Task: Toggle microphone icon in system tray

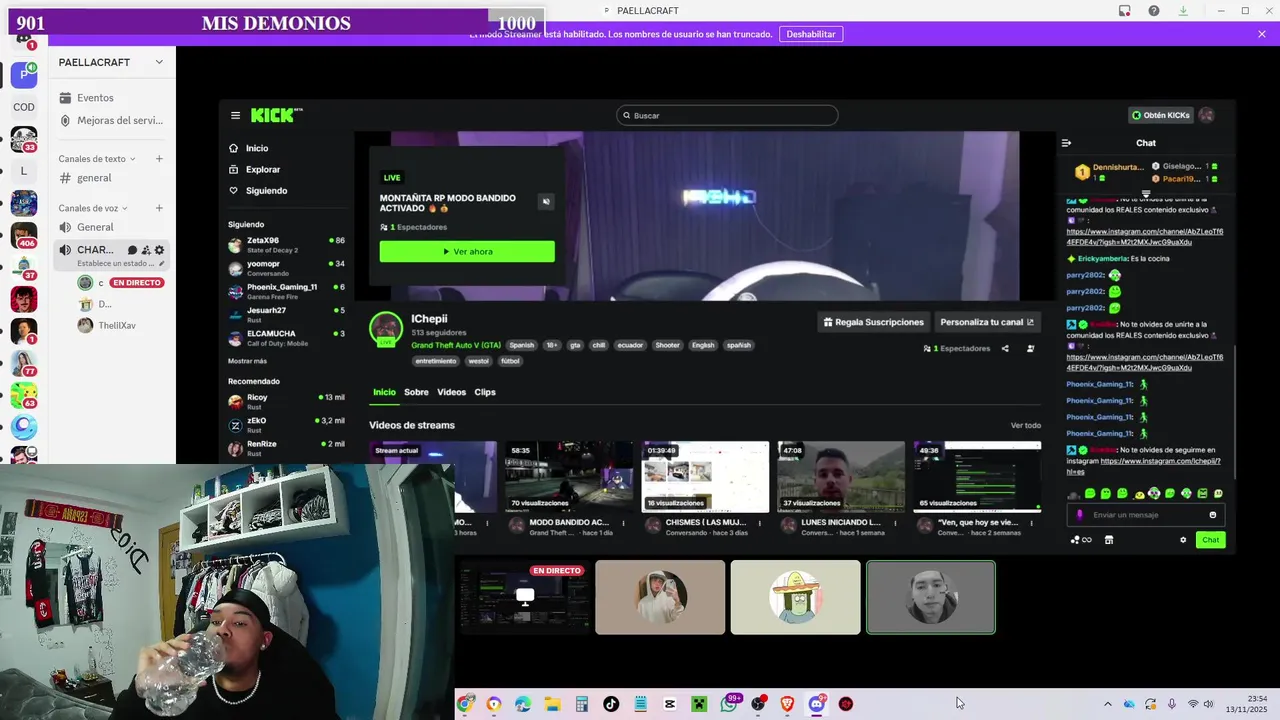Action: 1171,704
